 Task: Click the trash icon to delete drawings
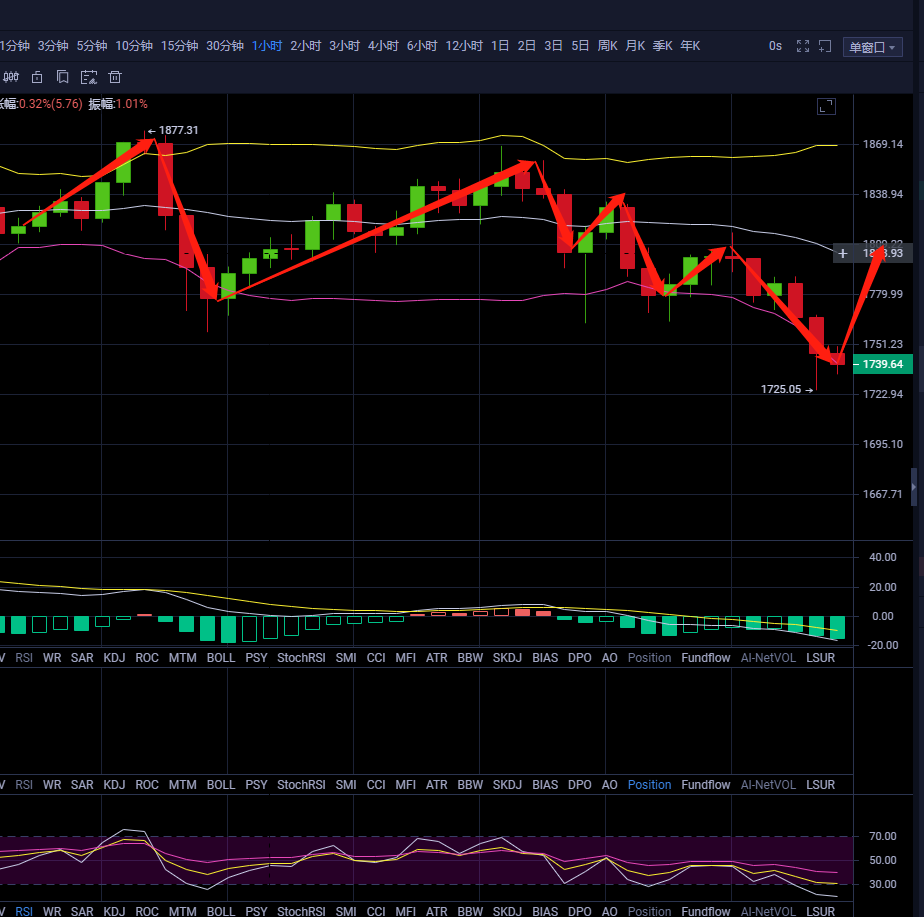(x=115, y=77)
